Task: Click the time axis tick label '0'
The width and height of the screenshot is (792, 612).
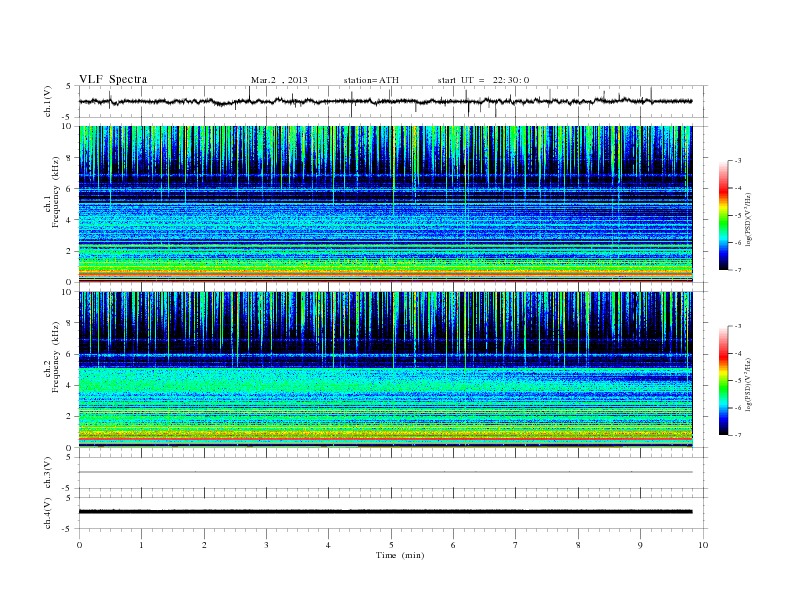Action: [x=79, y=545]
